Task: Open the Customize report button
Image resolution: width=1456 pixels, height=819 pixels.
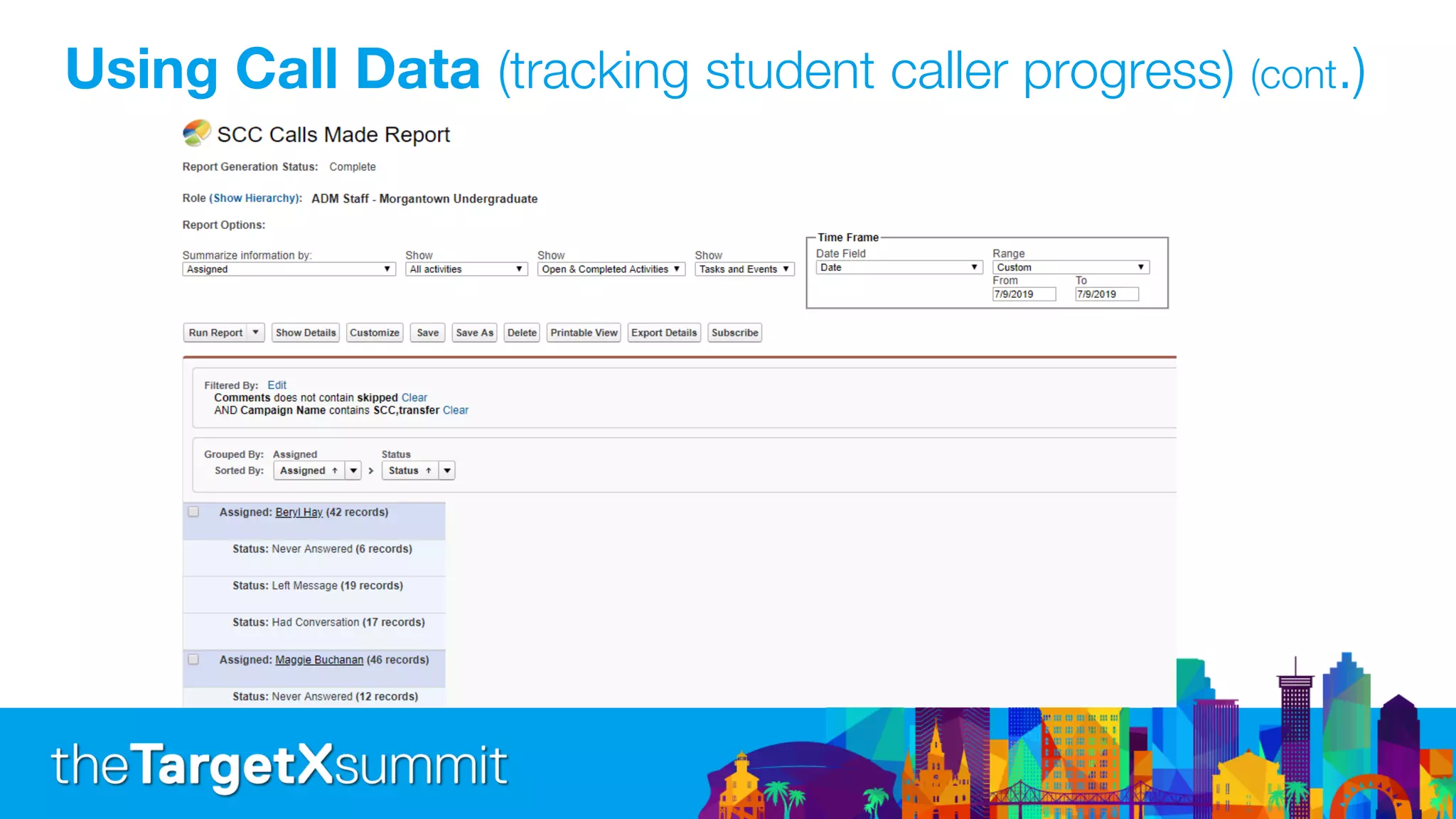Action: (375, 333)
